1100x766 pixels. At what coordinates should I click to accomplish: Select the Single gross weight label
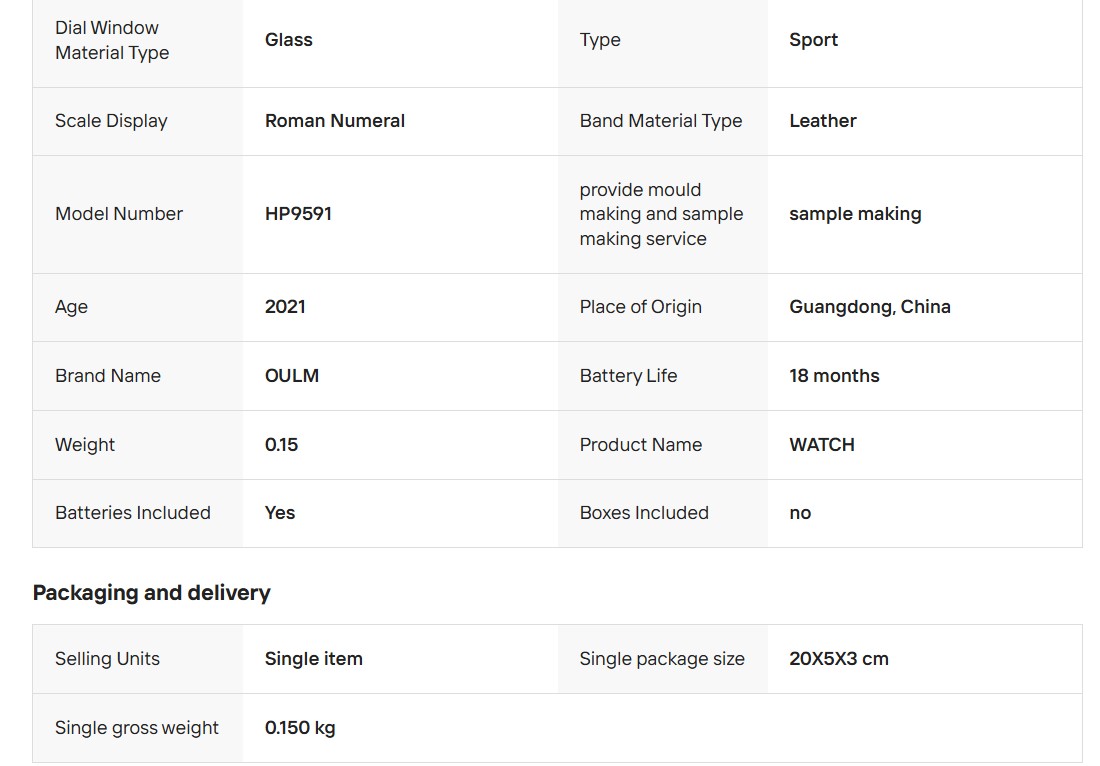(136, 728)
